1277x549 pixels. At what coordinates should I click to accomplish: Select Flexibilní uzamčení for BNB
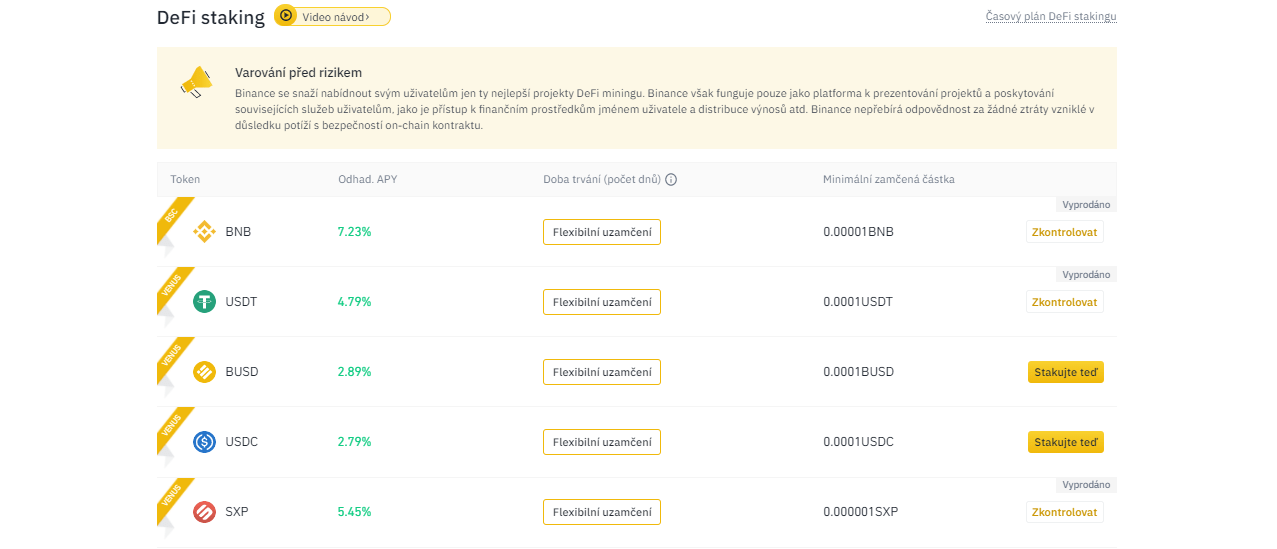click(x=601, y=232)
